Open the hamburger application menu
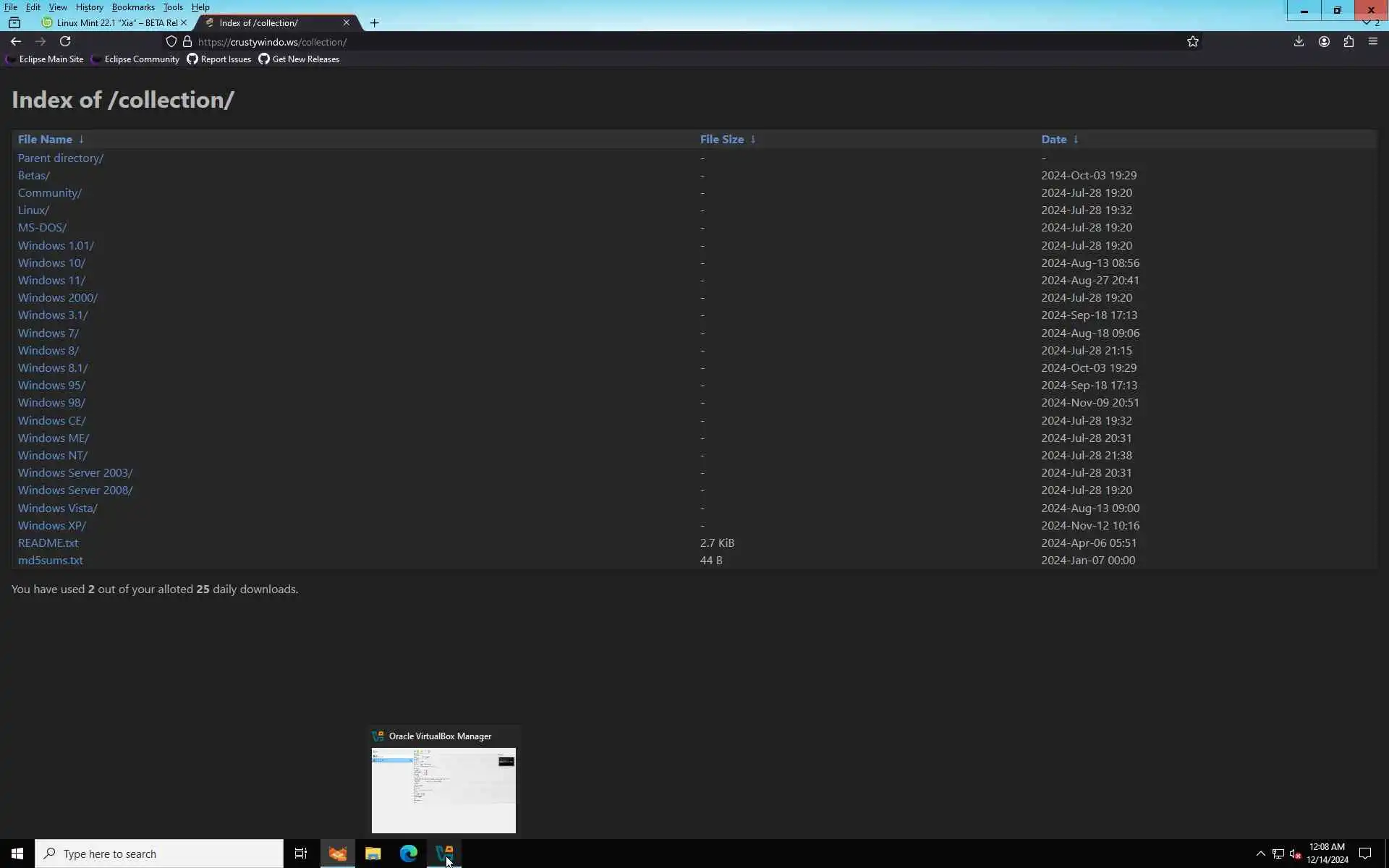1389x868 pixels. pos(1373,42)
